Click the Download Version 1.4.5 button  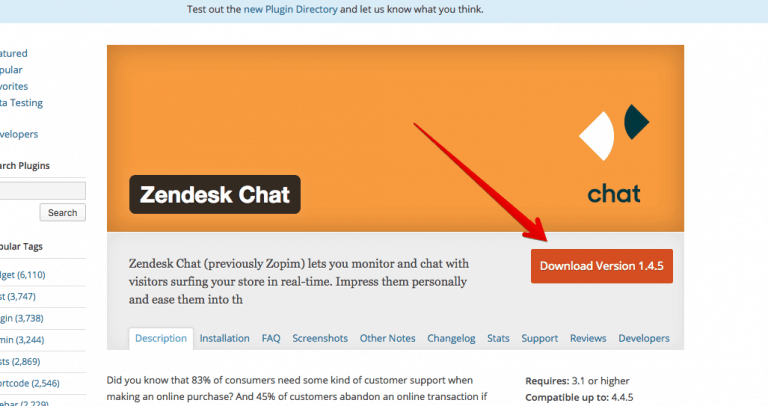click(601, 266)
